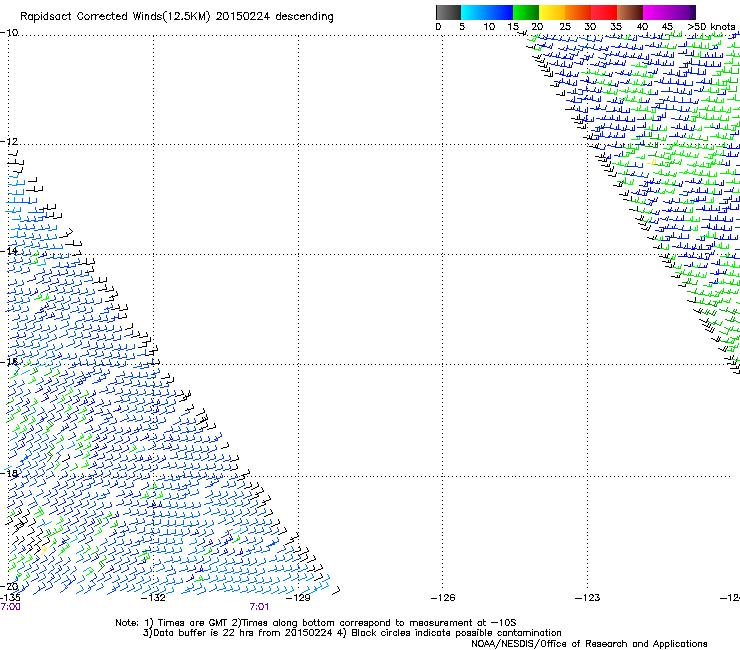Click the legend value '25'
740x650 pixels.
pyautogui.click(x=565, y=27)
